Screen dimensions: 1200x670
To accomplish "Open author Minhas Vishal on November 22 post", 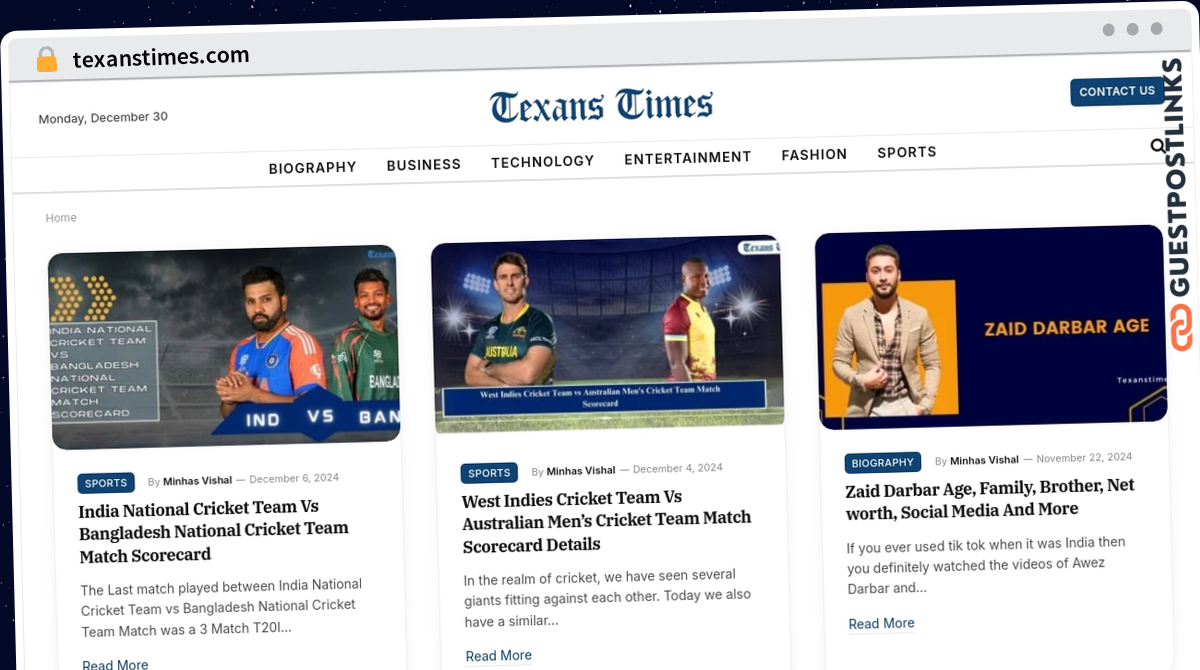I will pyautogui.click(x=984, y=460).
